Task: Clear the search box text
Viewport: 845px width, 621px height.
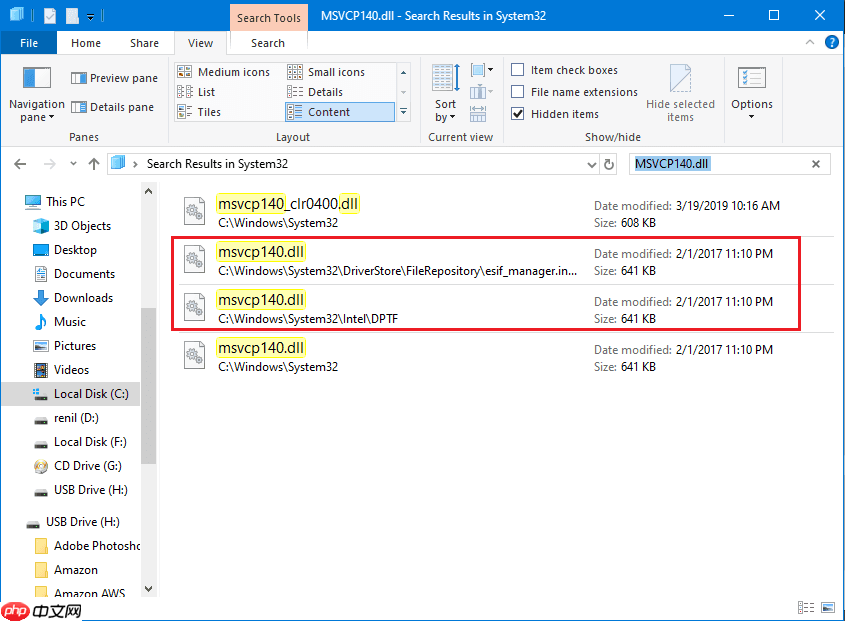Action: pos(816,164)
